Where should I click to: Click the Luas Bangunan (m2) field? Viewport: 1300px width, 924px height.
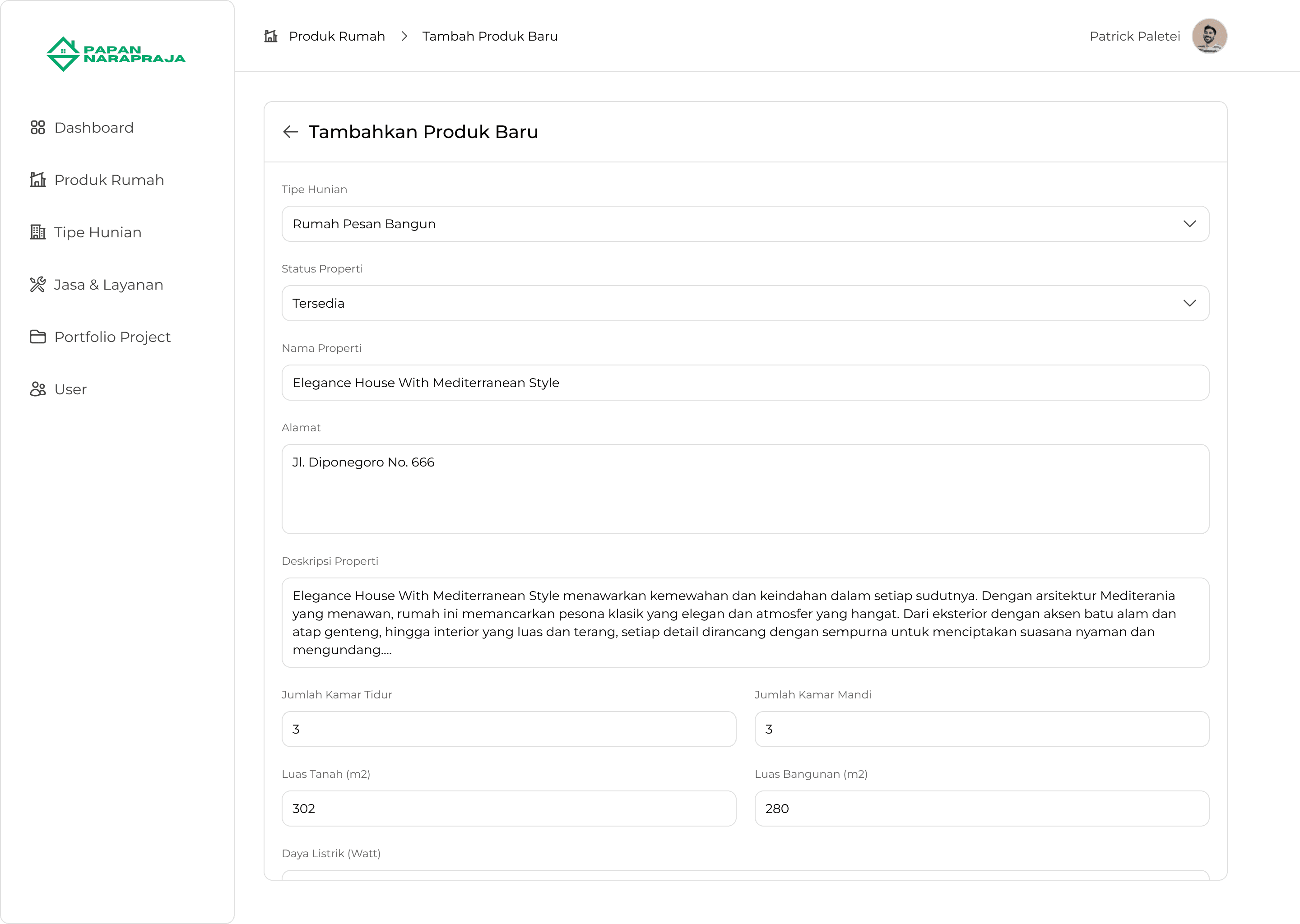click(x=981, y=808)
